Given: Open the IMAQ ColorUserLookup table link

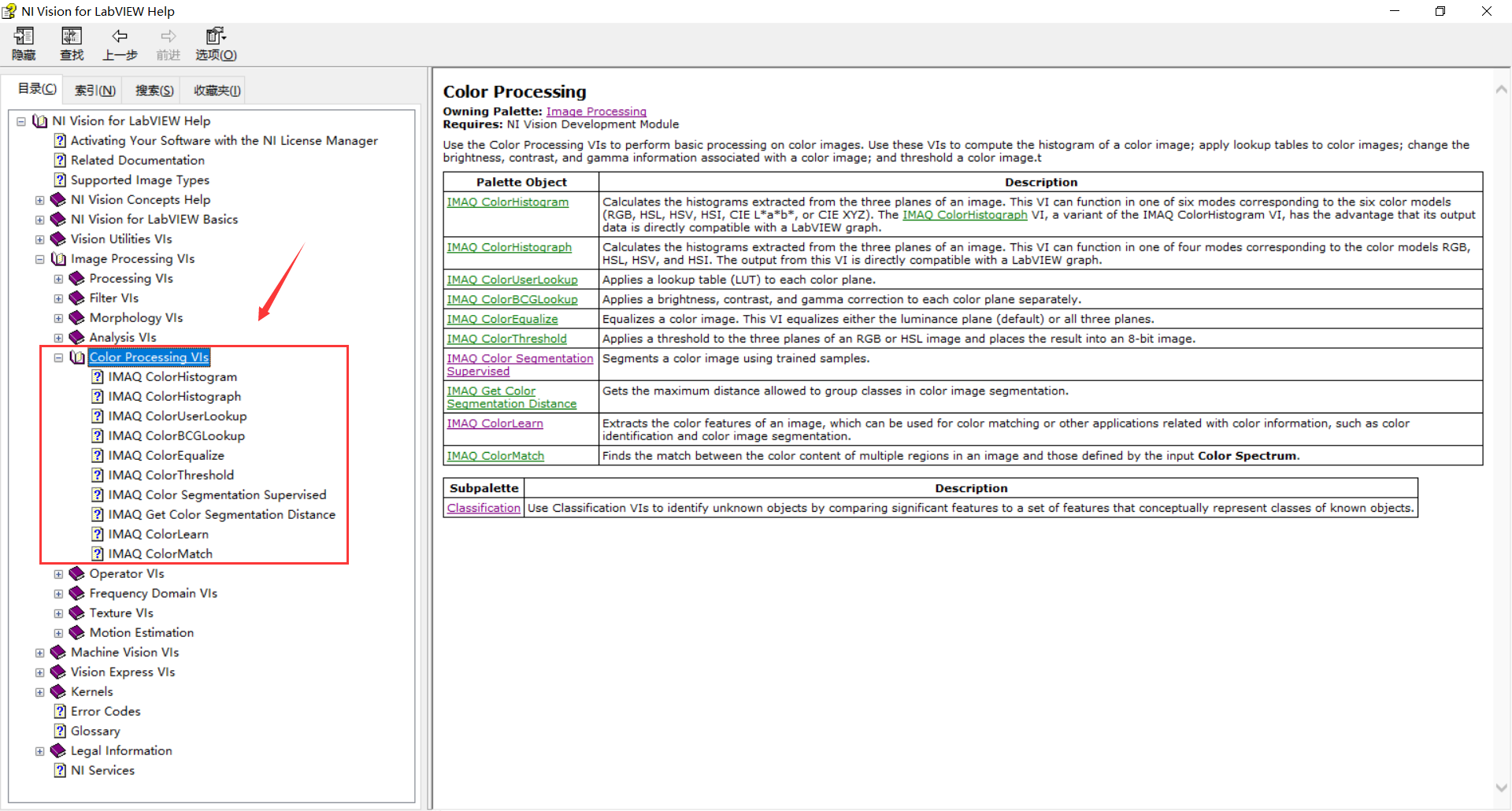Looking at the screenshot, I should pos(512,280).
